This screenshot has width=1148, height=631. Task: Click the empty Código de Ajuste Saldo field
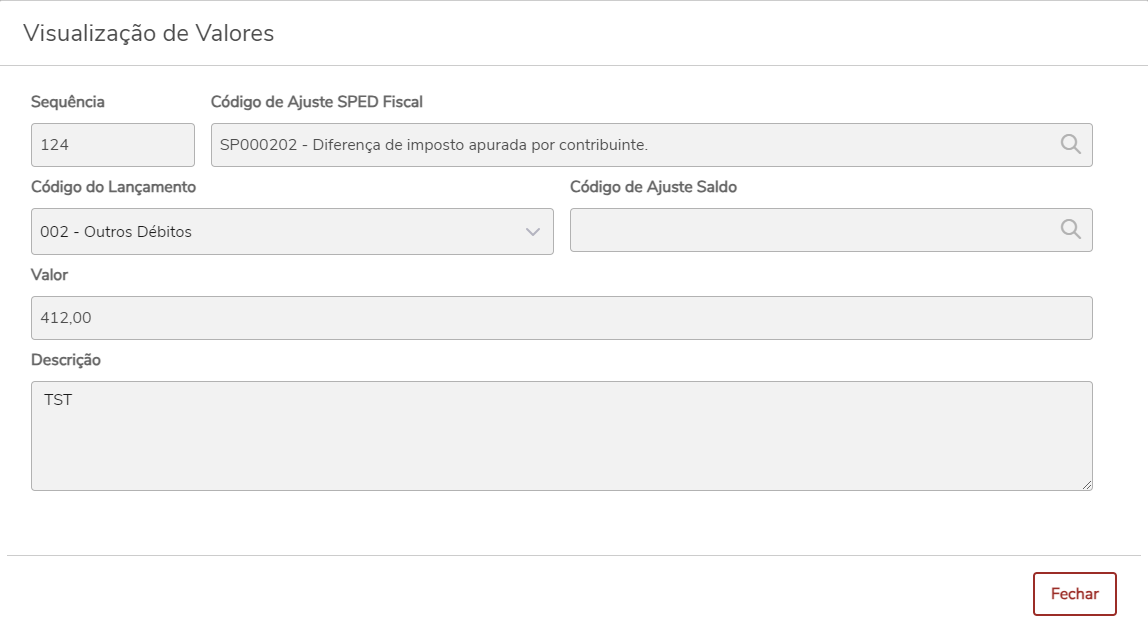point(810,231)
